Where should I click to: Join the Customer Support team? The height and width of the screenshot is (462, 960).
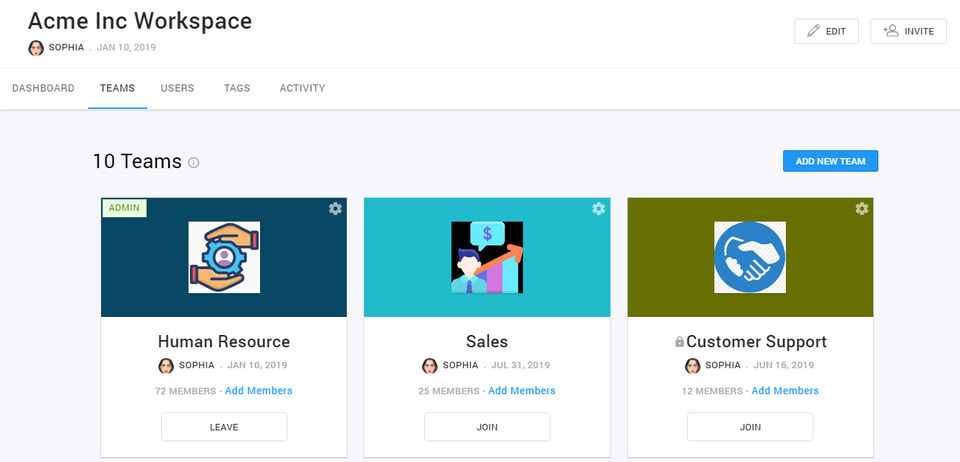tap(750, 427)
